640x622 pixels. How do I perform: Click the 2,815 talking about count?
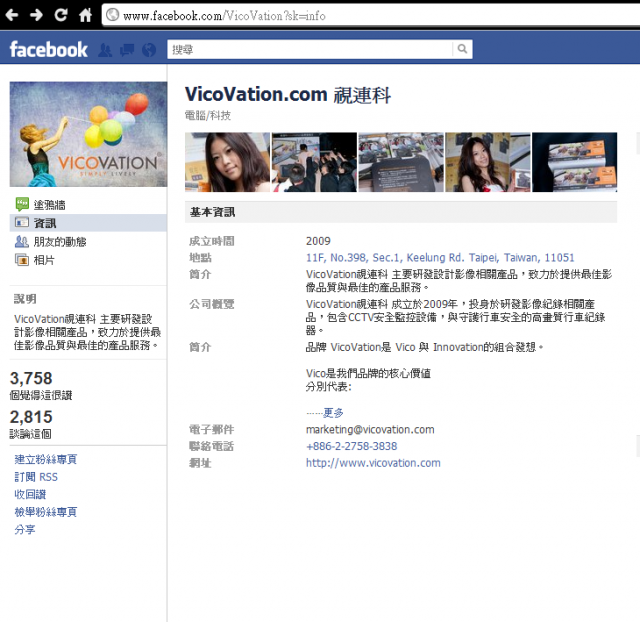coord(31,417)
